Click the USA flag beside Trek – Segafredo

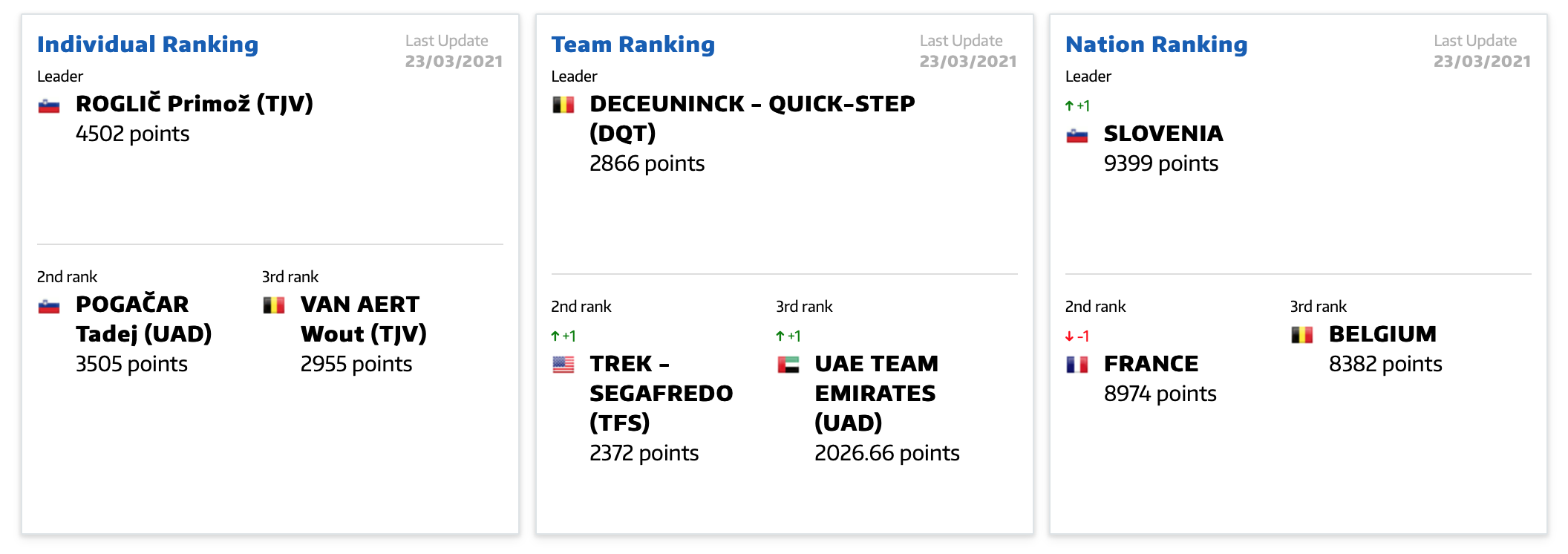[563, 365]
